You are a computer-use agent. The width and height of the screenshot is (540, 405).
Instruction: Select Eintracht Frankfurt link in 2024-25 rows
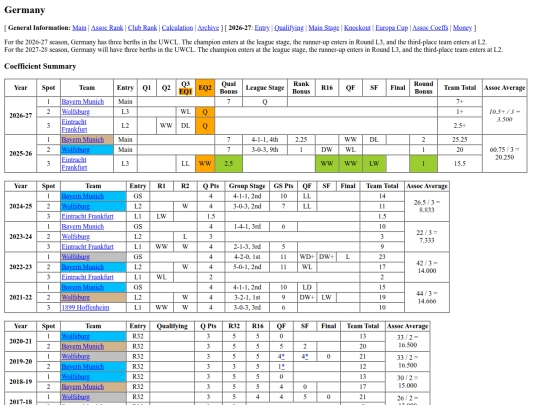pyautogui.click(x=87, y=216)
